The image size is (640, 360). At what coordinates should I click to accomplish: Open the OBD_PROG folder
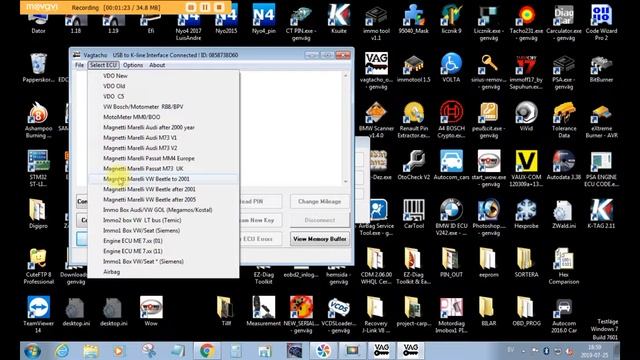[526, 312]
